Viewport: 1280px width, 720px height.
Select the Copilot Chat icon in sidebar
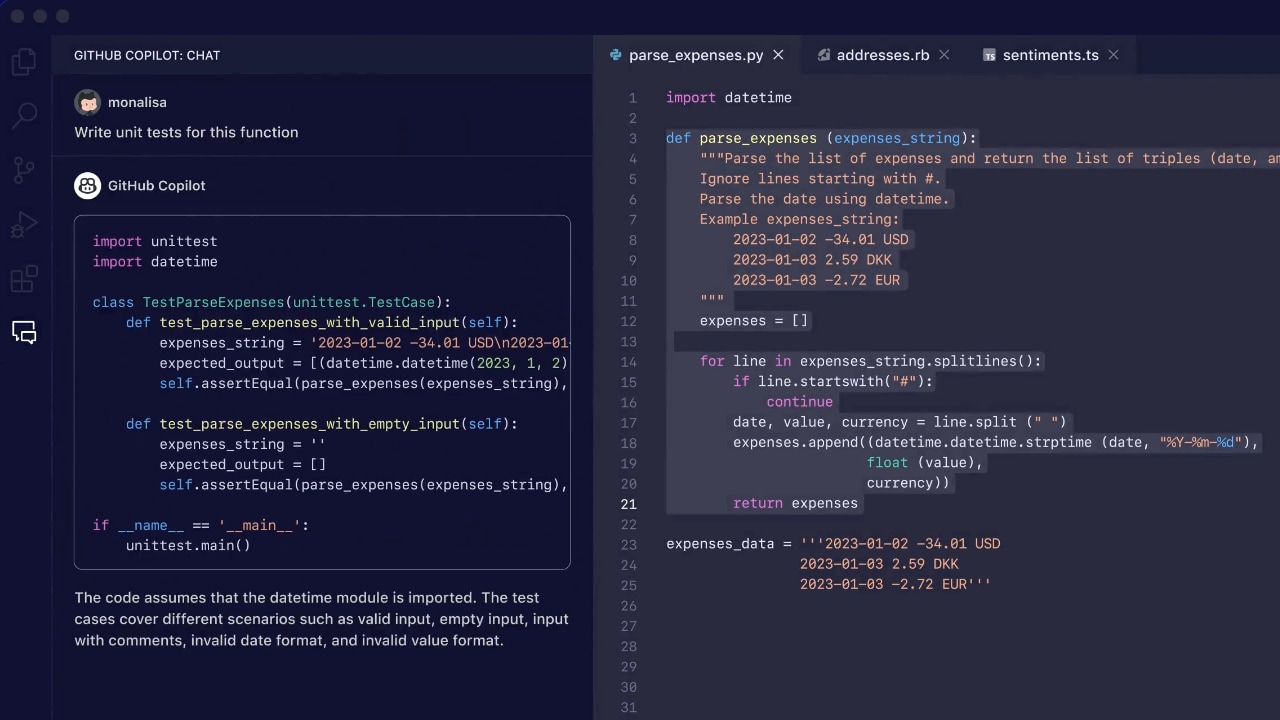24,332
